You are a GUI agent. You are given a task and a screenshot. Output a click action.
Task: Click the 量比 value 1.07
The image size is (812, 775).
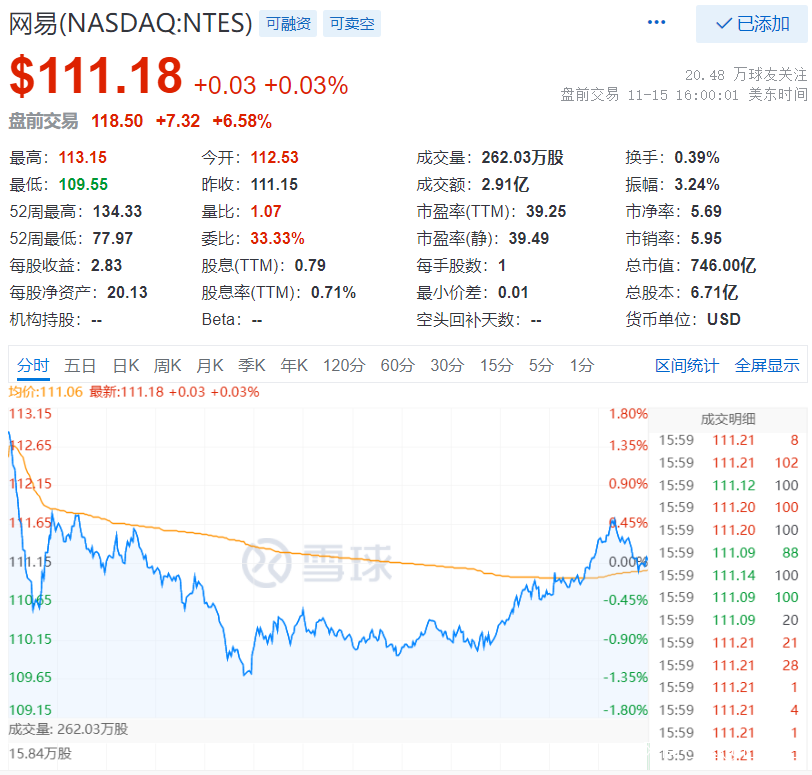click(x=266, y=211)
